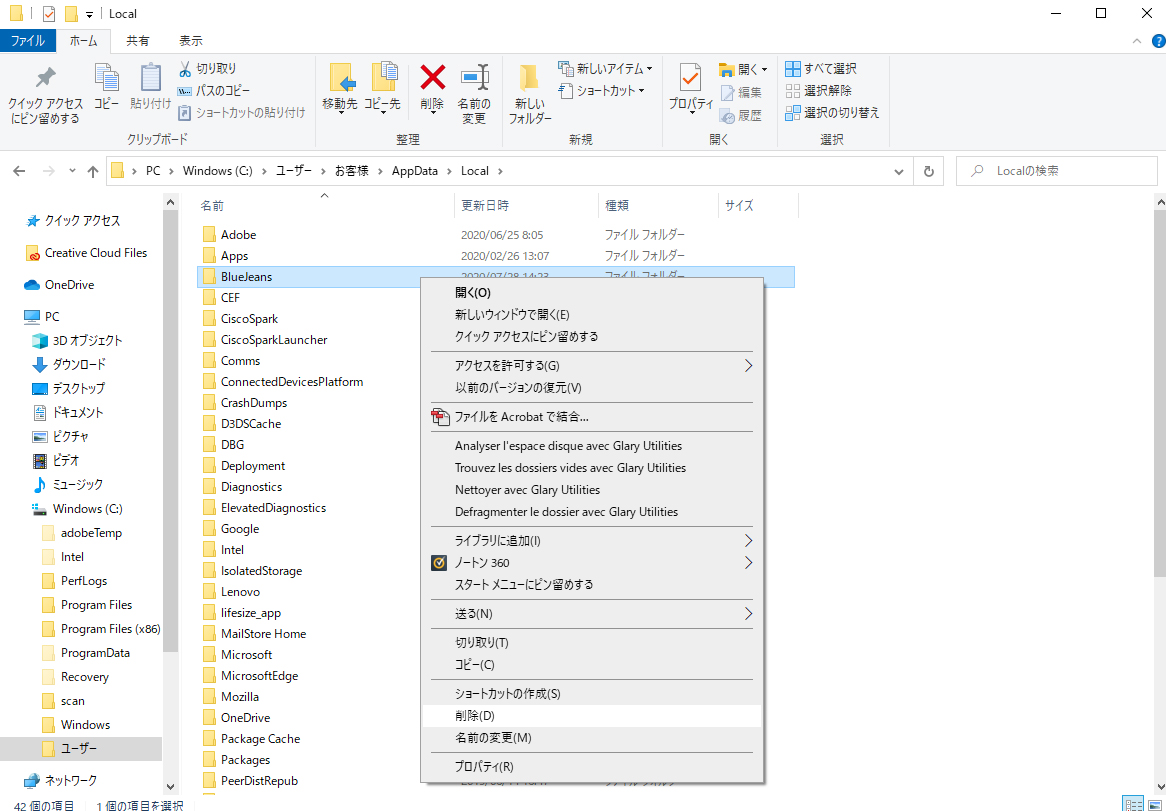Choose Combine files in Acrobat entry
The width and height of the screenshot is (1166, 811).
point(592,417)
